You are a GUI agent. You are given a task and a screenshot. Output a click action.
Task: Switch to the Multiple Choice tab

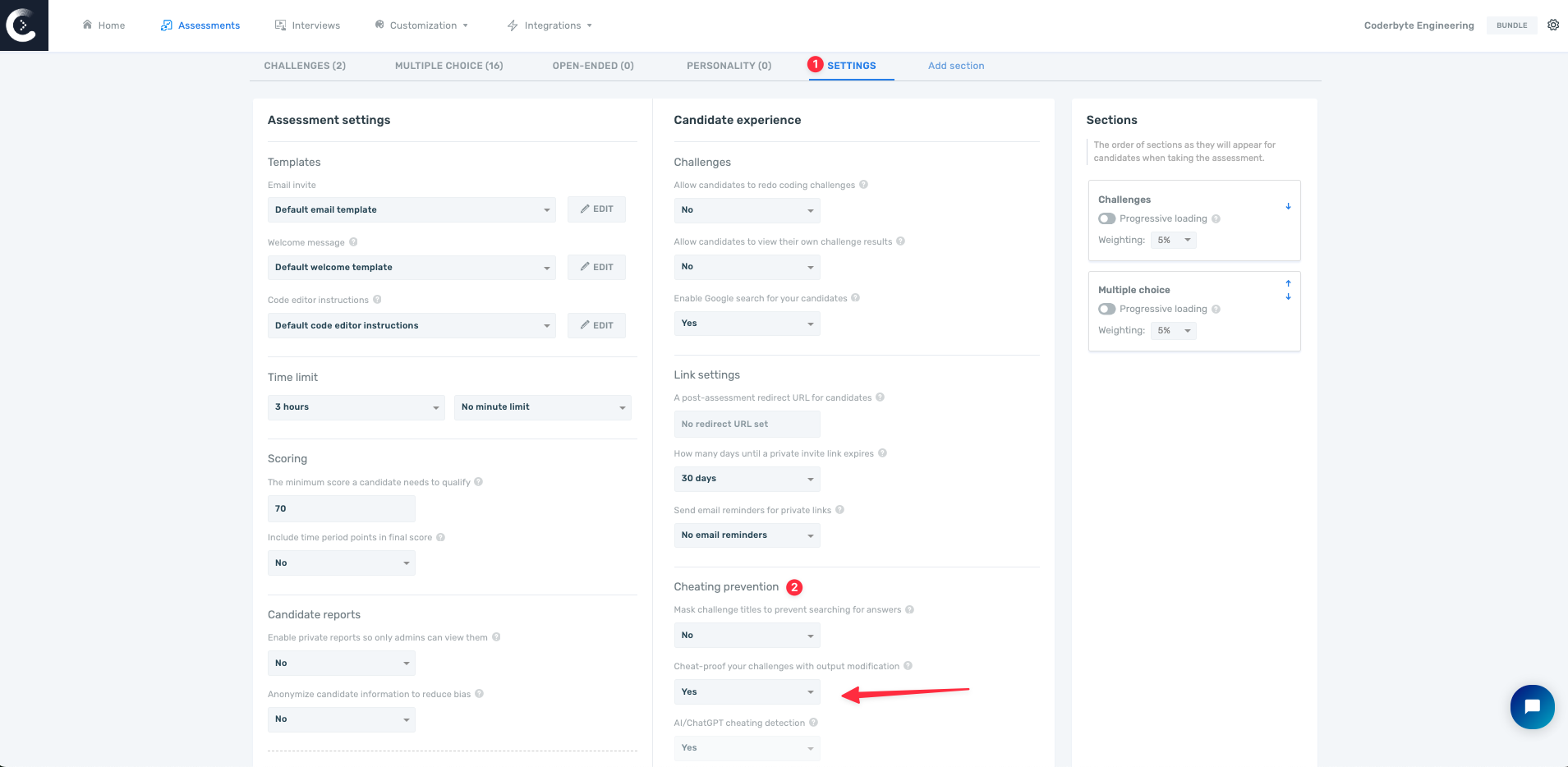pyautogui.click(x=448, y=65)
